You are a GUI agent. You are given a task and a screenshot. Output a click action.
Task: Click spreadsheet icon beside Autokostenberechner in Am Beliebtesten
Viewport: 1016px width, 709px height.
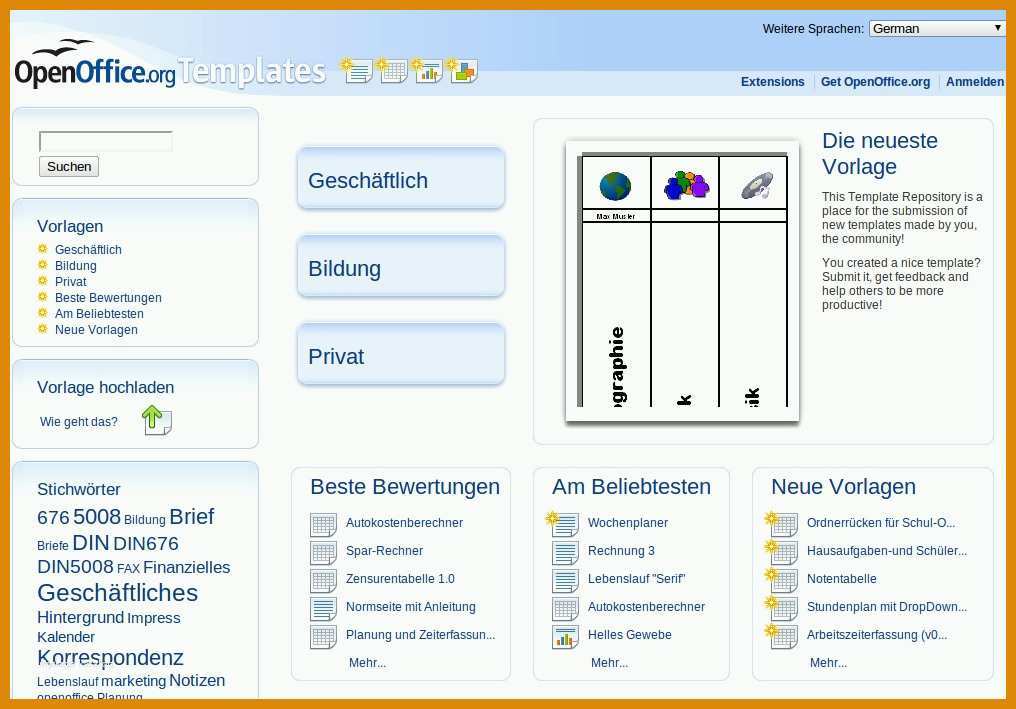pos(565,608)
